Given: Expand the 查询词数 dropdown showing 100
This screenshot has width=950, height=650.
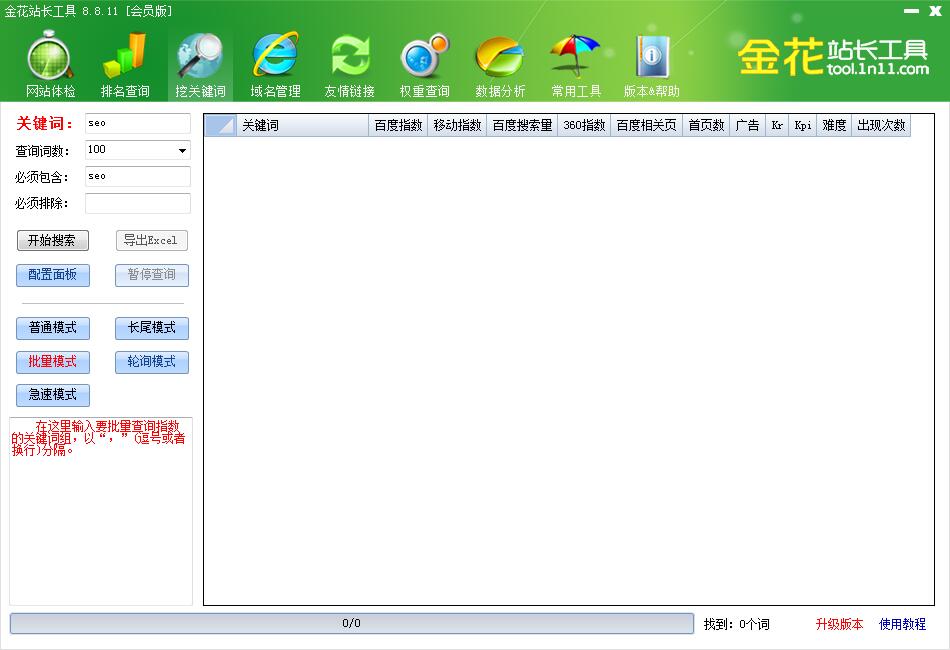Looking at the screenshot, I should pyautogui.click(x=182, y=150).
